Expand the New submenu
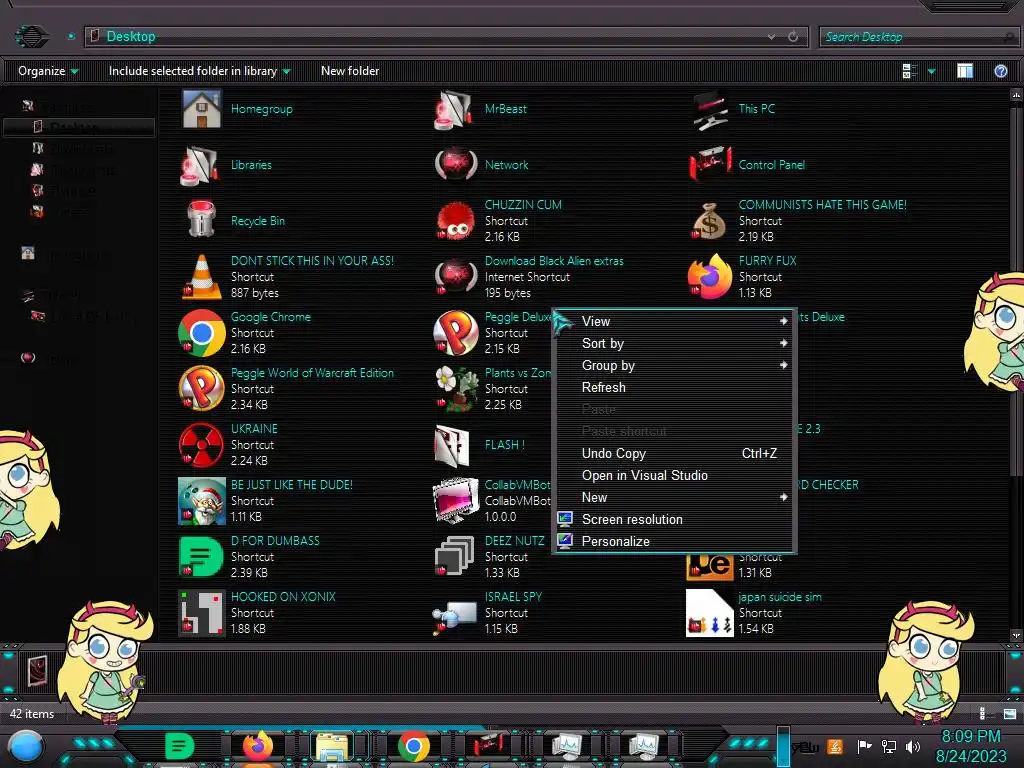Image resolution: width=1024 pixels, height=768 pixels. [x=675, y=498]
